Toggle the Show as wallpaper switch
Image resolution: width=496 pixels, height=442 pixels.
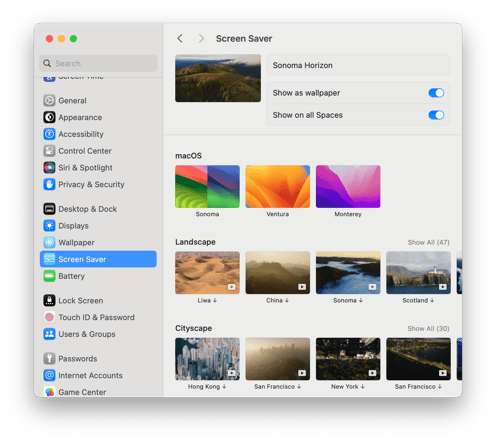[436, 93]
